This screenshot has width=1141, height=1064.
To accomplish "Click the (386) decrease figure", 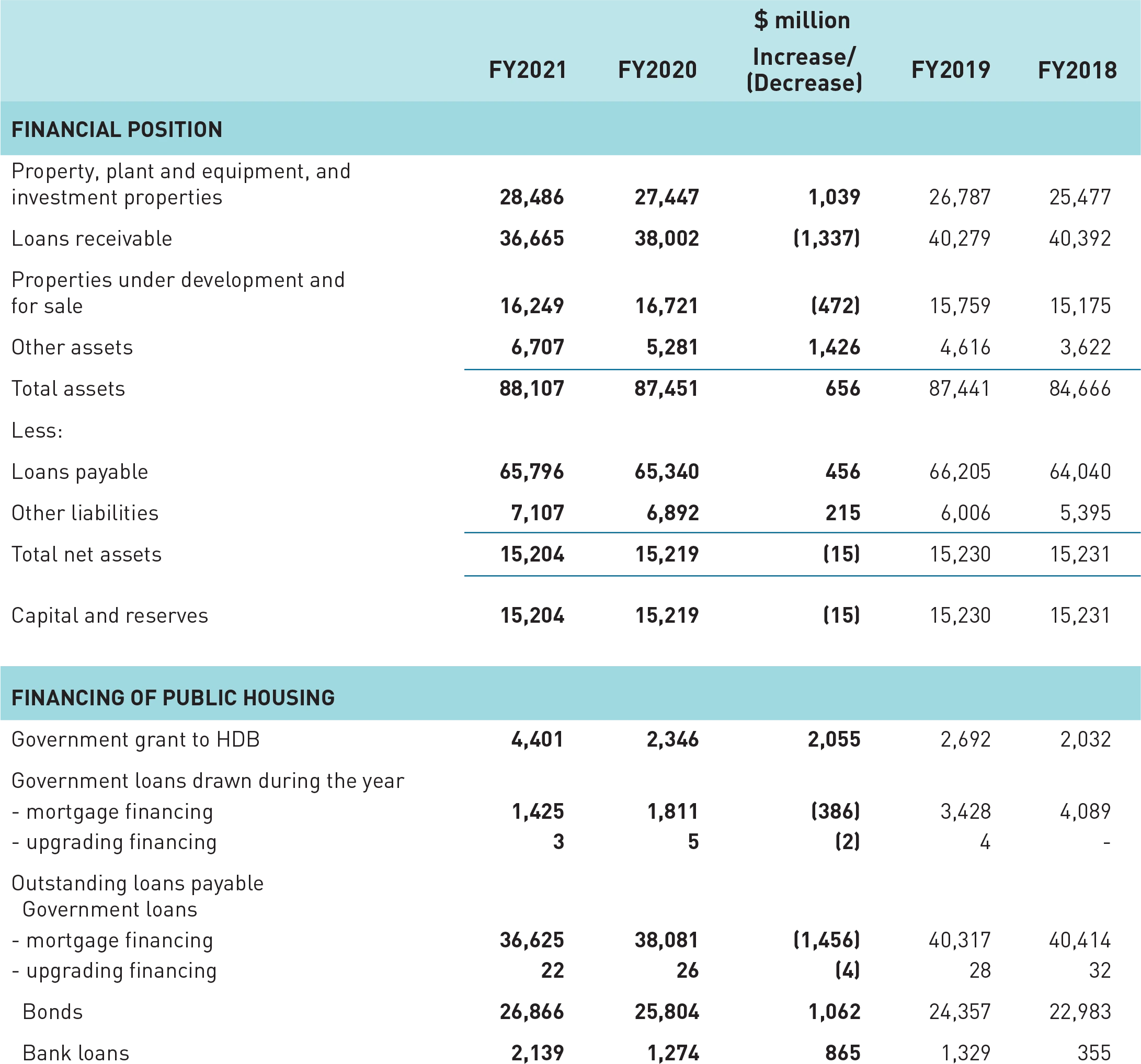I will 836,811.
